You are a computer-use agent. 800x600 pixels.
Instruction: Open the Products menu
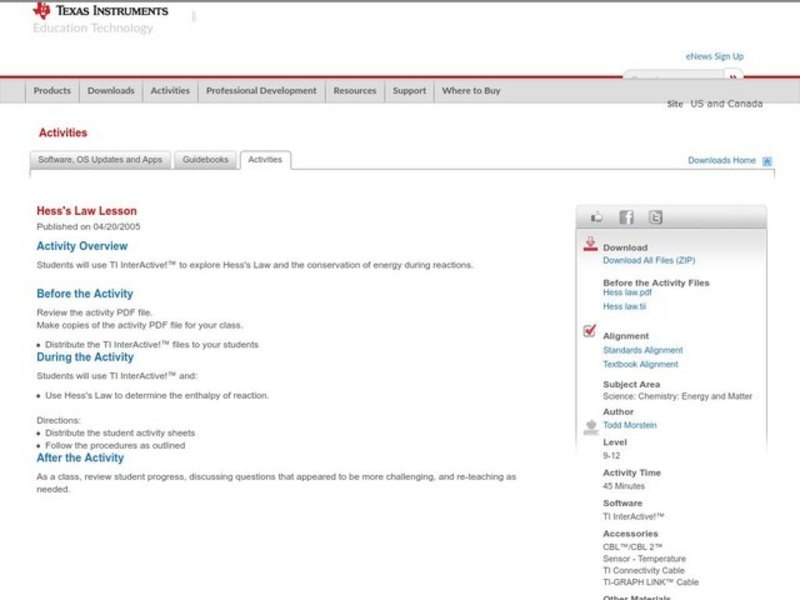pyautogui.click(x=52, y=91)
